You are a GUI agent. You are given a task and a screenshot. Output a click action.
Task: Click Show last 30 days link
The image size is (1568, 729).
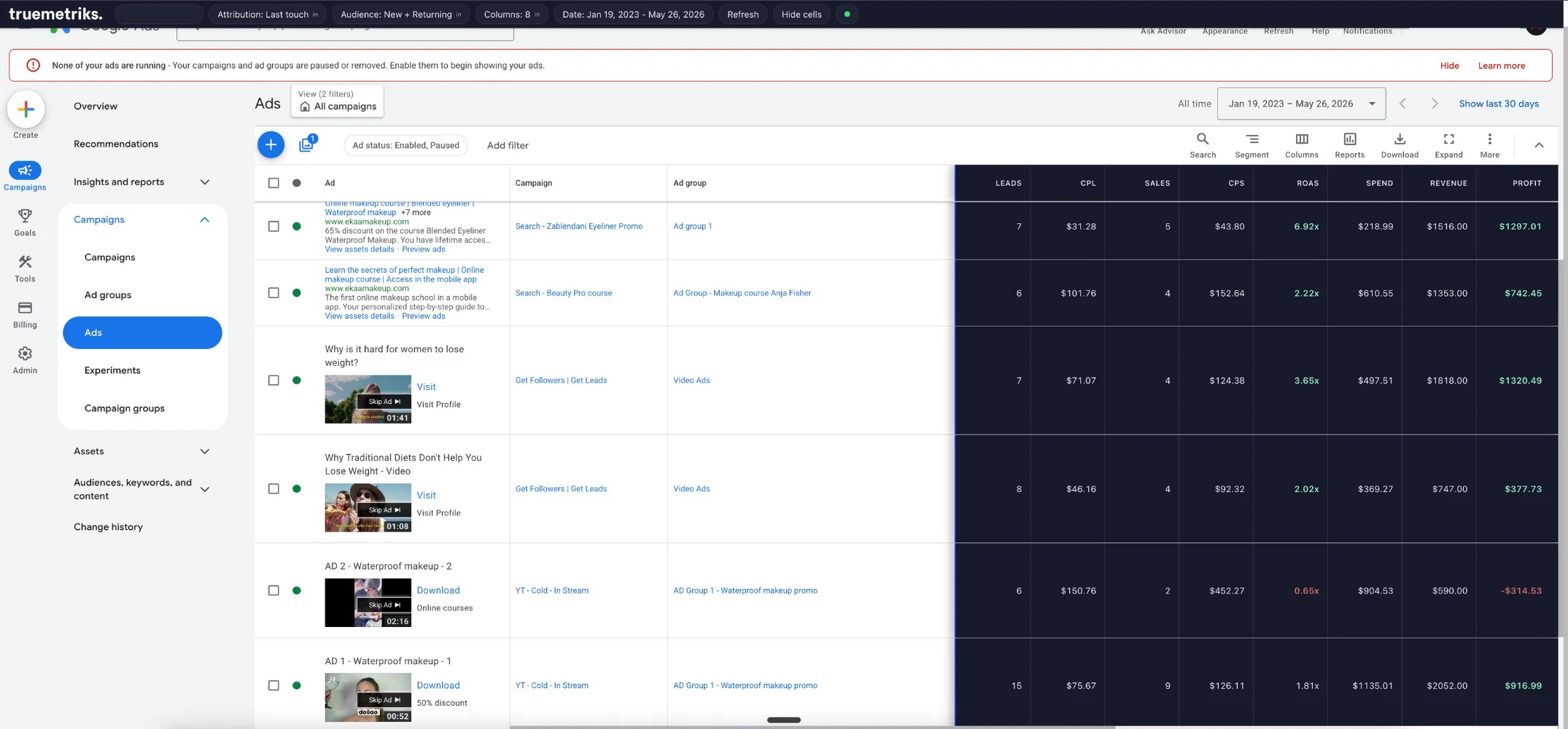[x=1499, y=104]
